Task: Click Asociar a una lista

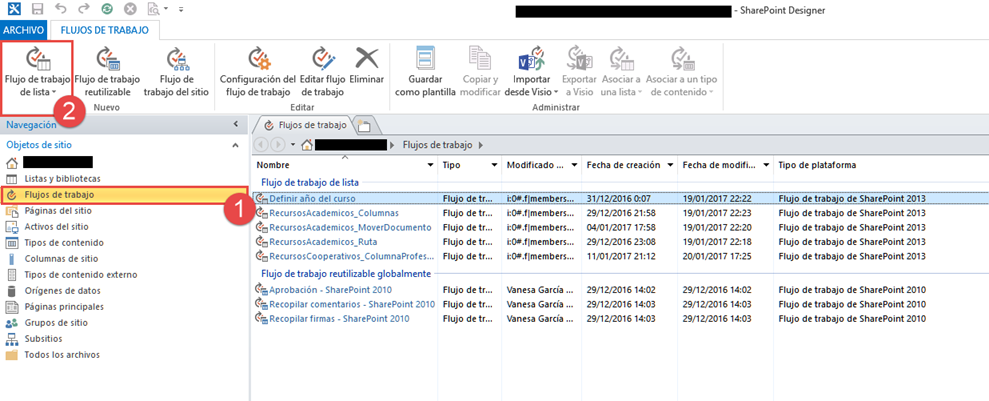Action: coord(621,71)
